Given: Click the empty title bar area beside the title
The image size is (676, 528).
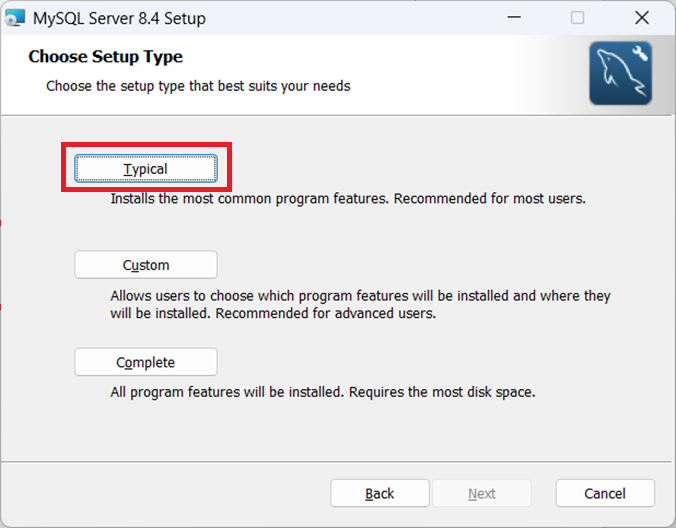Looking at the screenshot, I should pyautogui.click(x=350, y=18).
